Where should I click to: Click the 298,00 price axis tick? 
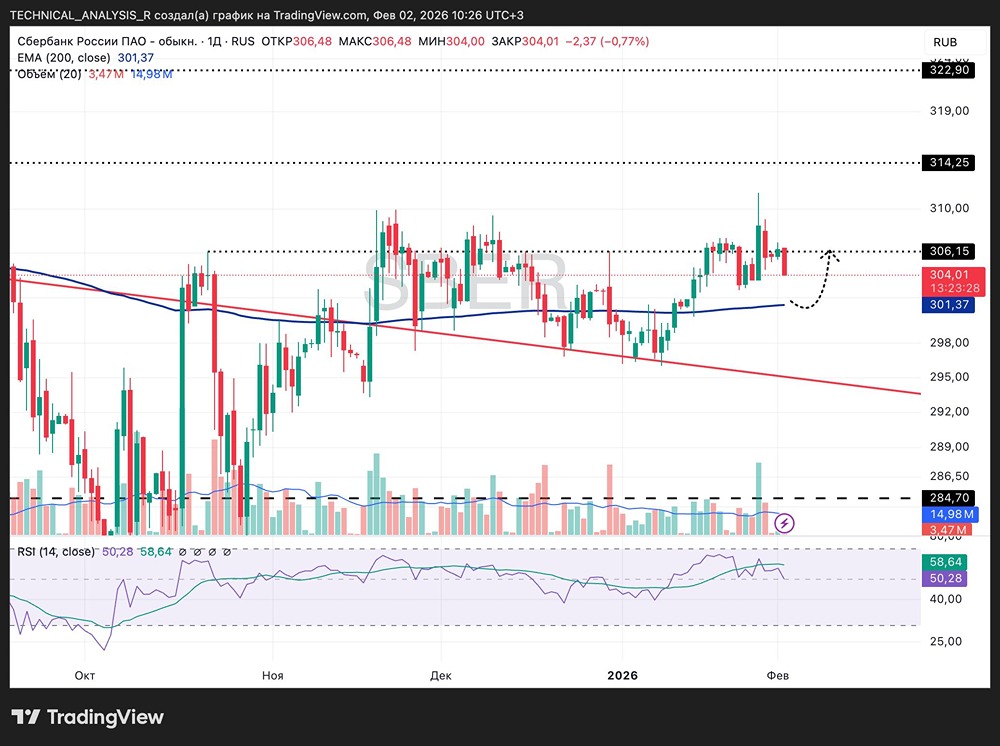tap(950, 343)
